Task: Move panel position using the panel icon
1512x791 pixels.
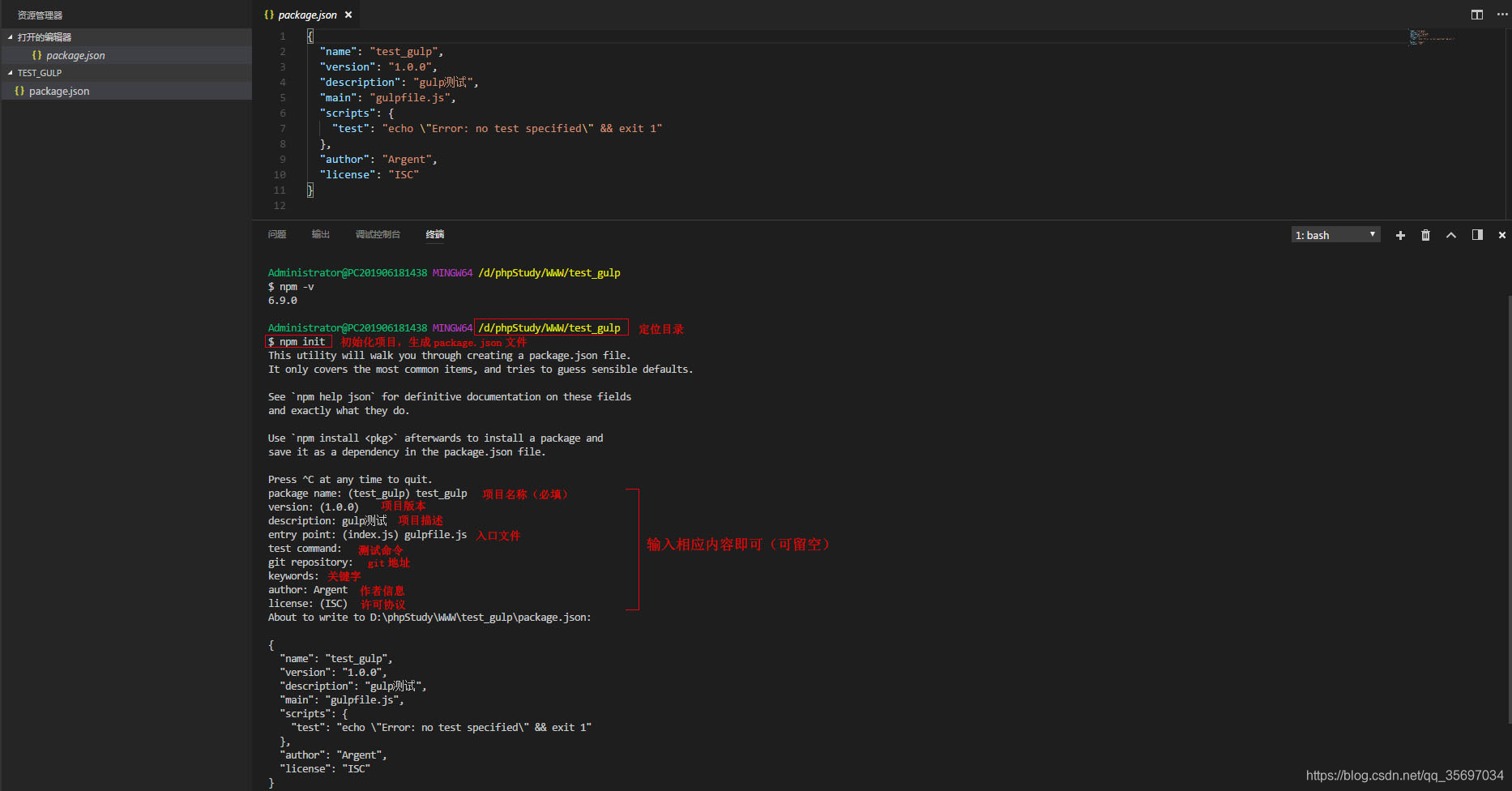Action: point(1477,235)
